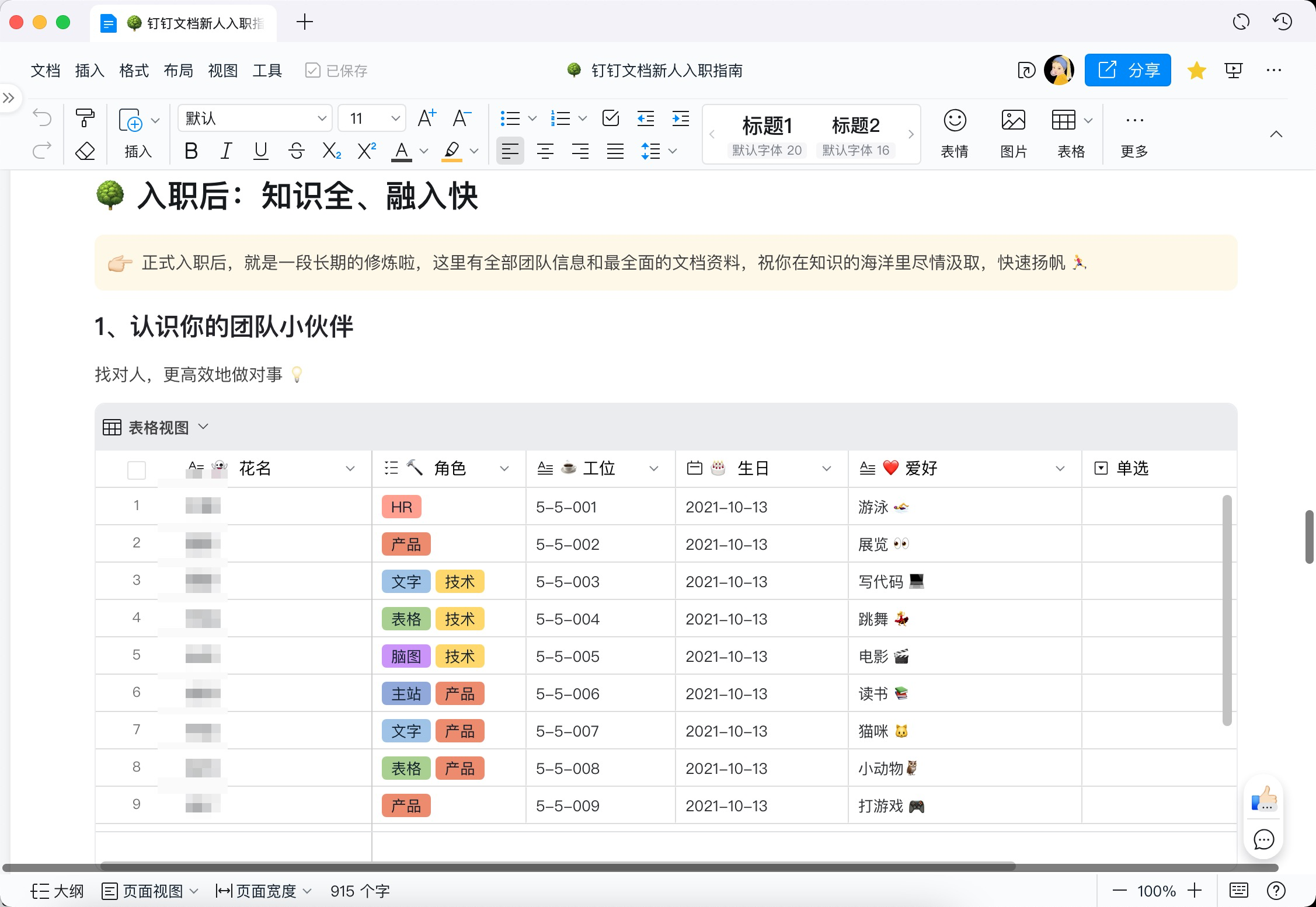Viewport: 1316px width, 907px height.
Task: Click the 分享 share button
Action: [x=1128, y=69]
